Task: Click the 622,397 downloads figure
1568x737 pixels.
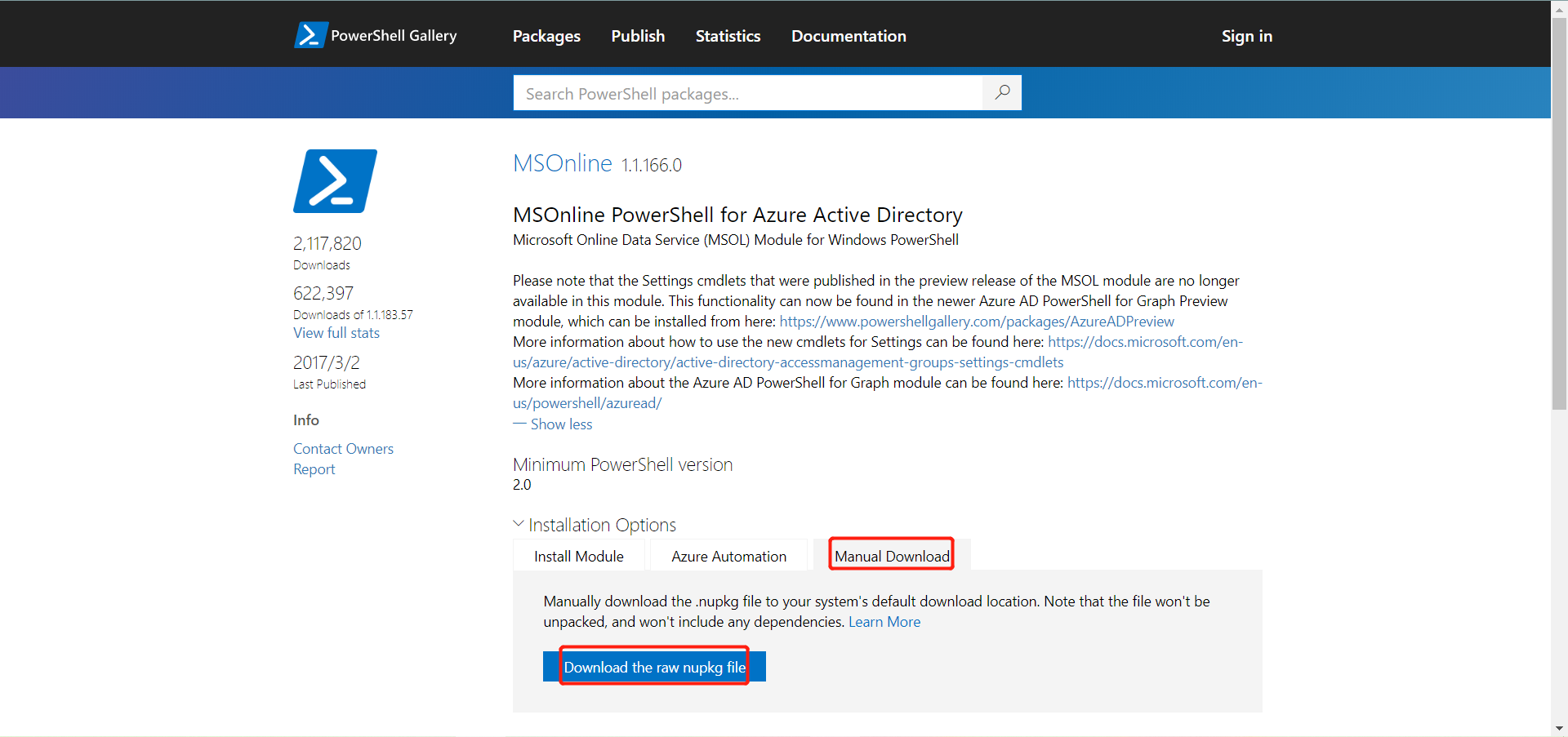Action: [x=323, y=293]
